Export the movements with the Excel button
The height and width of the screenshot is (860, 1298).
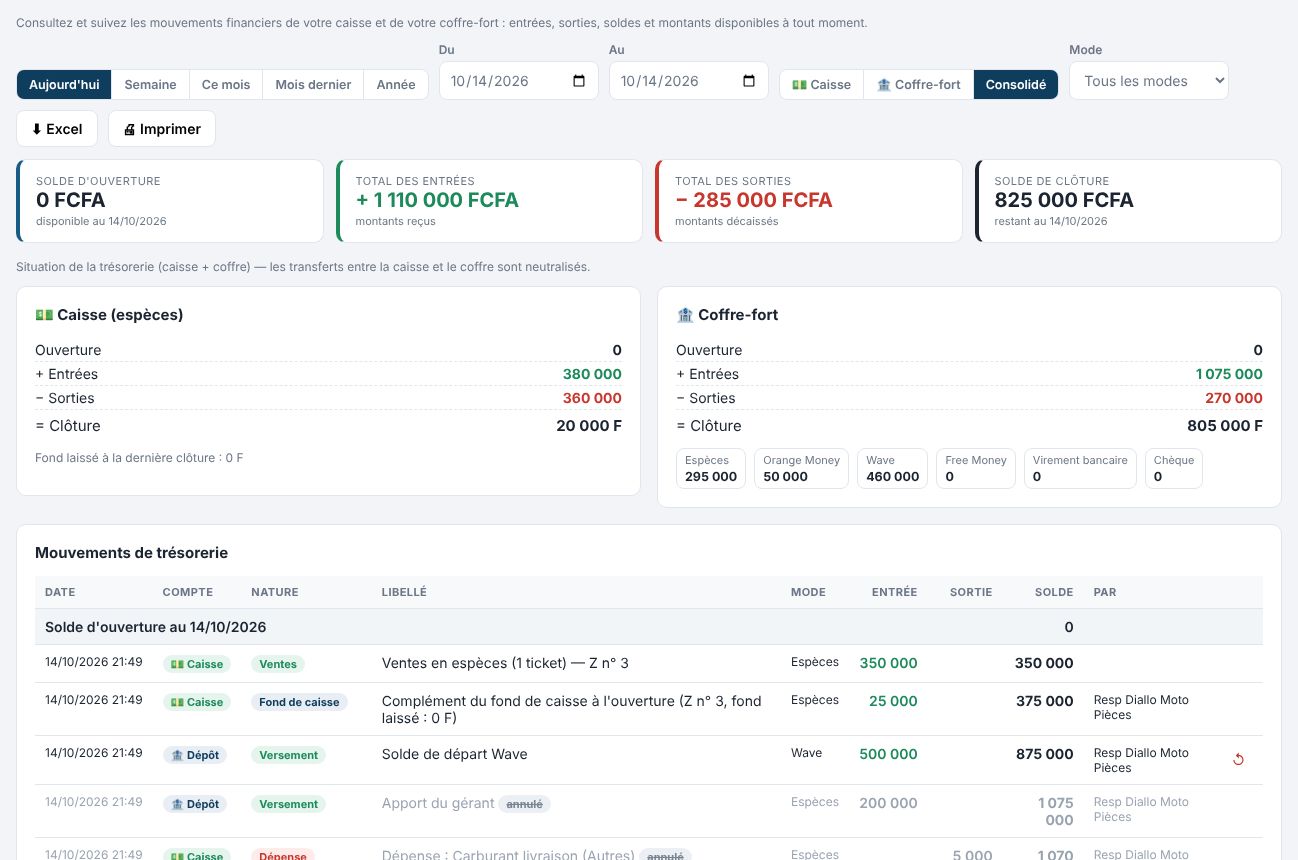pos(57,129)
